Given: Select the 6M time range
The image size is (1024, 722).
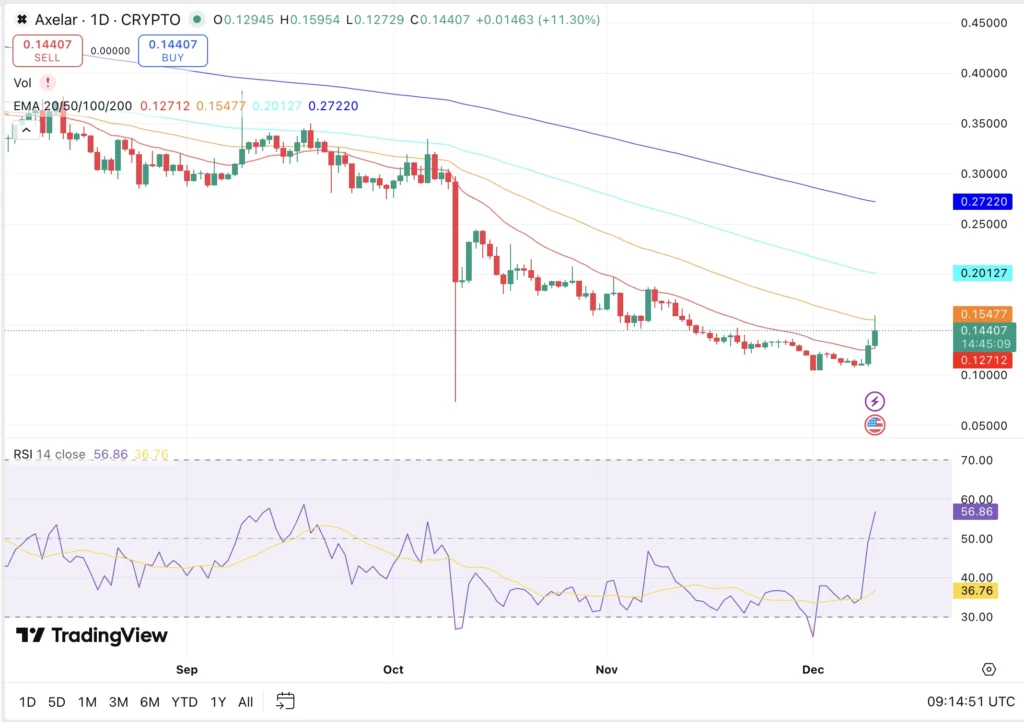Looking at the screenshot, I should click(x=150, y=702).
